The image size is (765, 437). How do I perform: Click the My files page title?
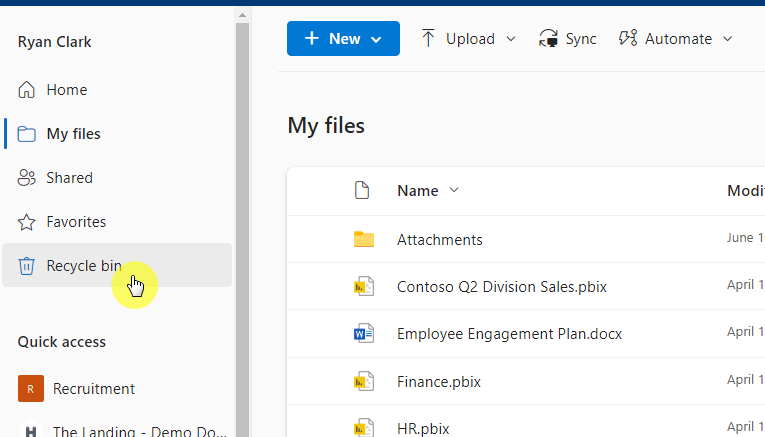326,126
